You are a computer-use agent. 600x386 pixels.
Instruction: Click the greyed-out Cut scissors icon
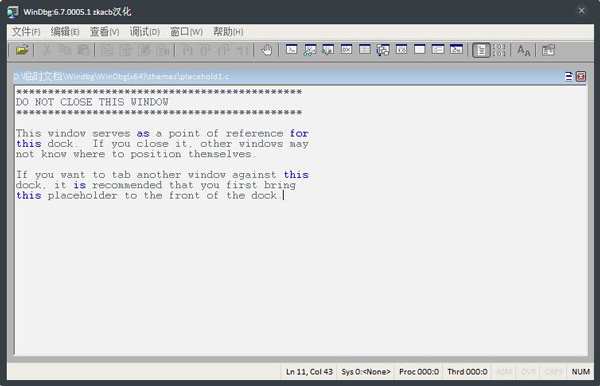pos(47,50)
